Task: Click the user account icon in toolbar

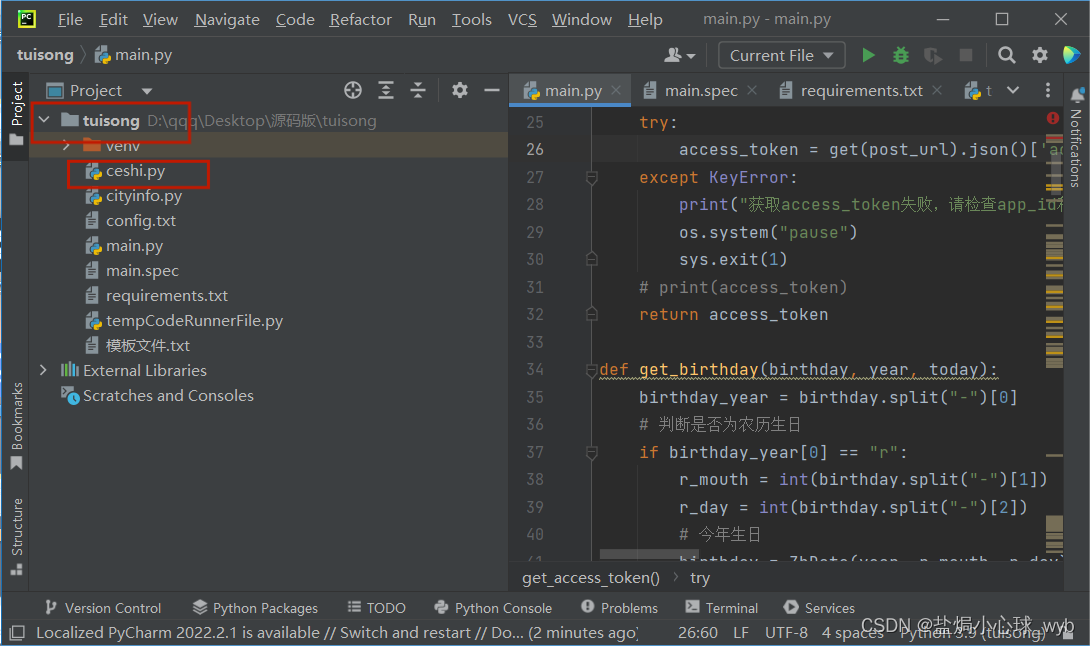Action: pyautogui.click(x=679, y=55)
